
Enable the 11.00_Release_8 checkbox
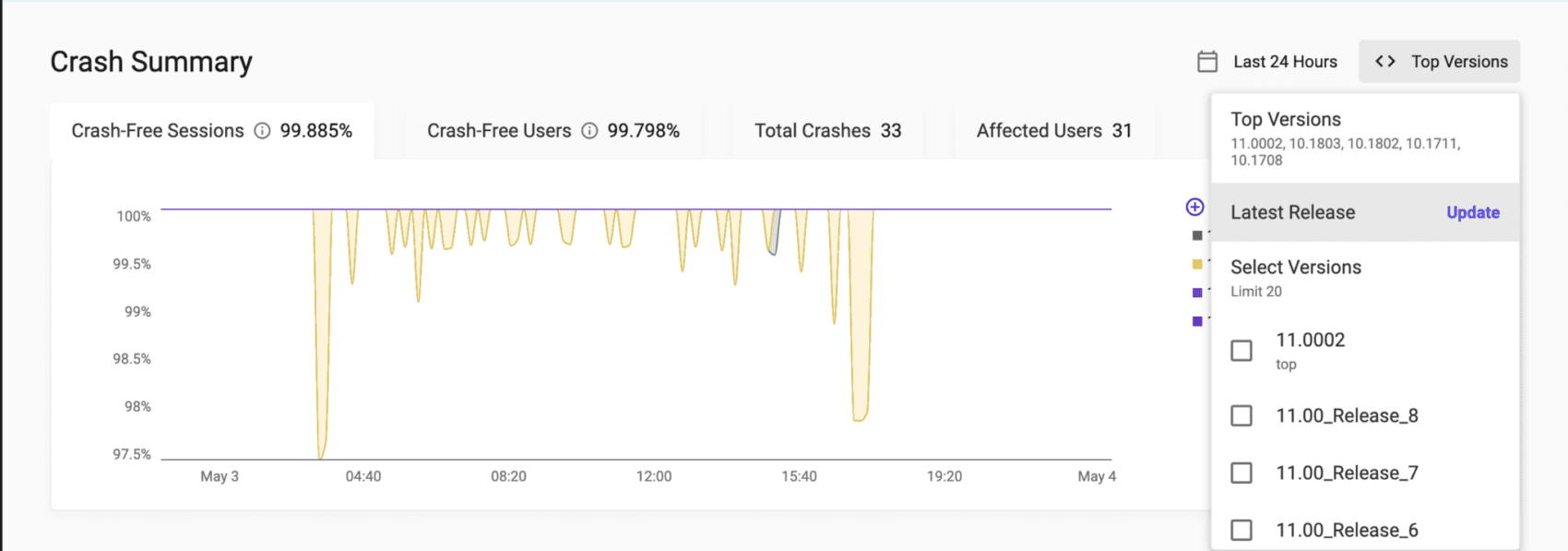1241,415
